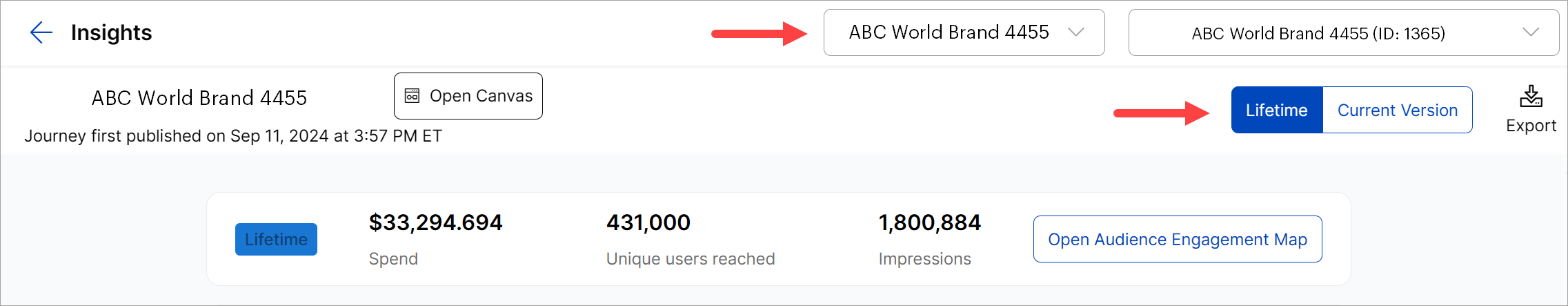Click the journey first published date text
The width and height of the screenshot is (1568, 306).
coord(233,136)
